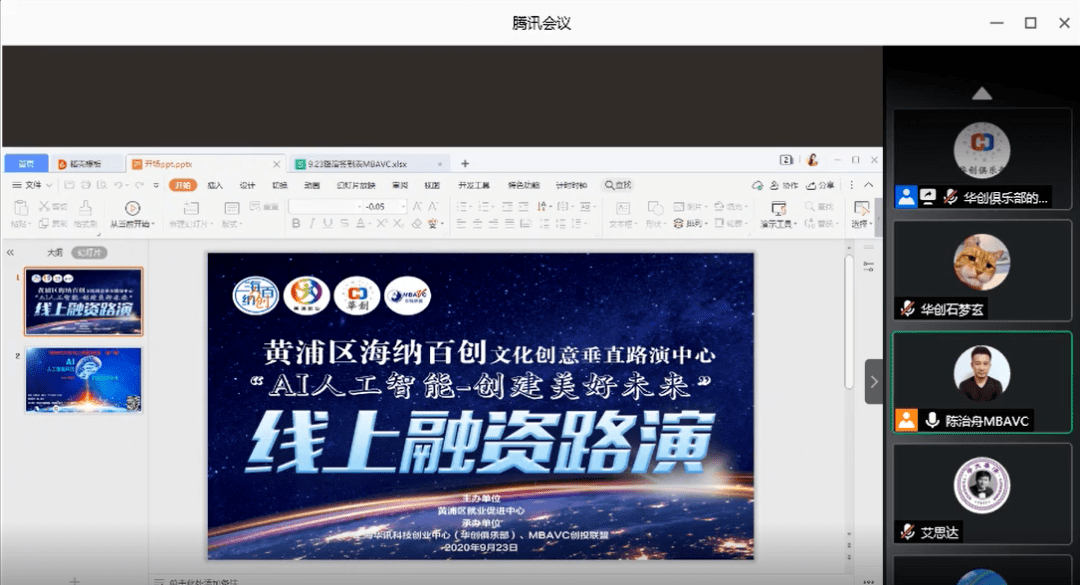Viewport: 1080px width, 585px height.
Task: Click the 形状 shapes icon
Action: tap(655, 208)
